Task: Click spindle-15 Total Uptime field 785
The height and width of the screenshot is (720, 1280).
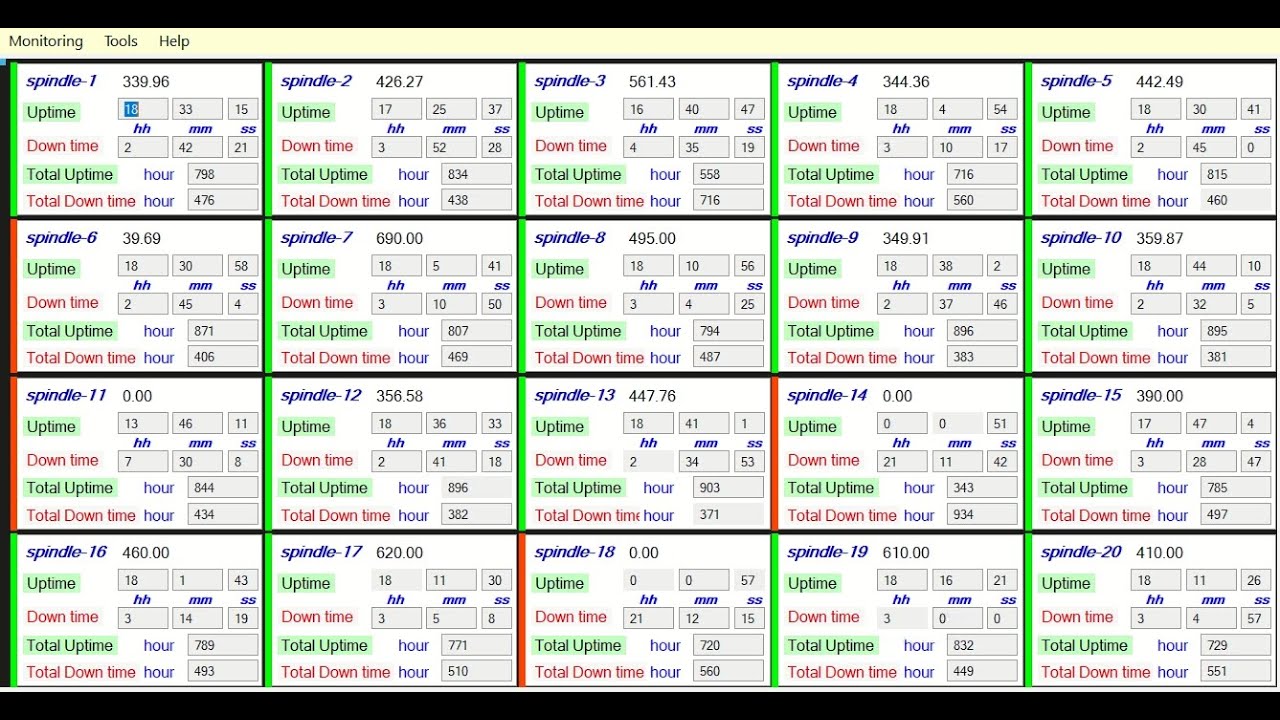Action: point(1236,488)
